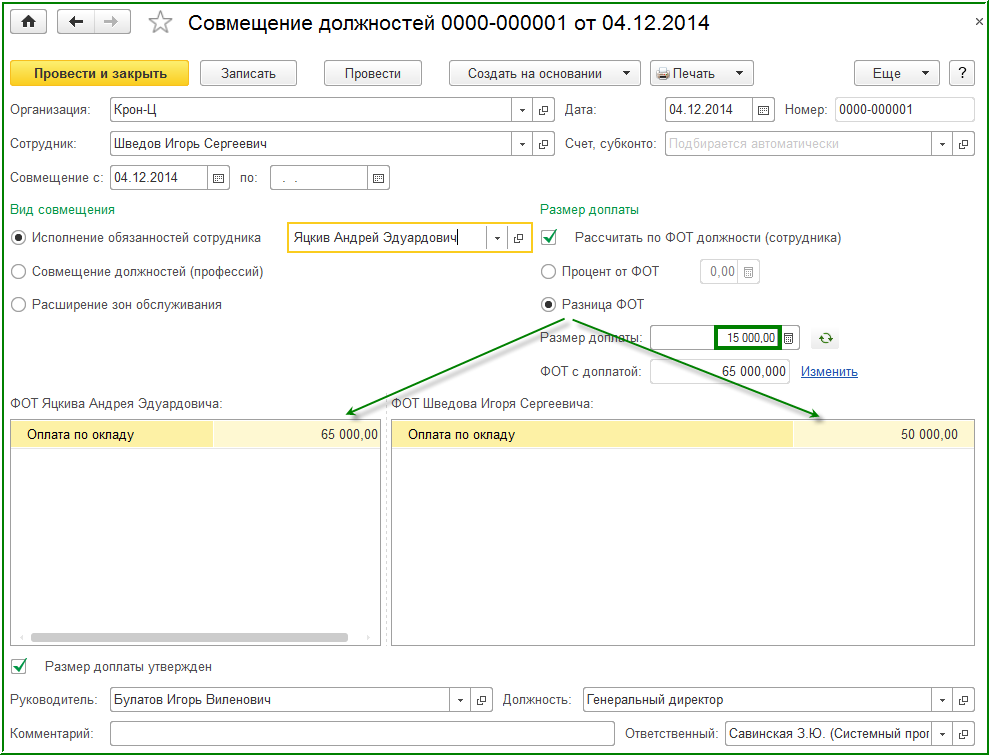Click 'Провести и закрыть' button
This screenshot has height=755, width=989.
coord(99,73)
